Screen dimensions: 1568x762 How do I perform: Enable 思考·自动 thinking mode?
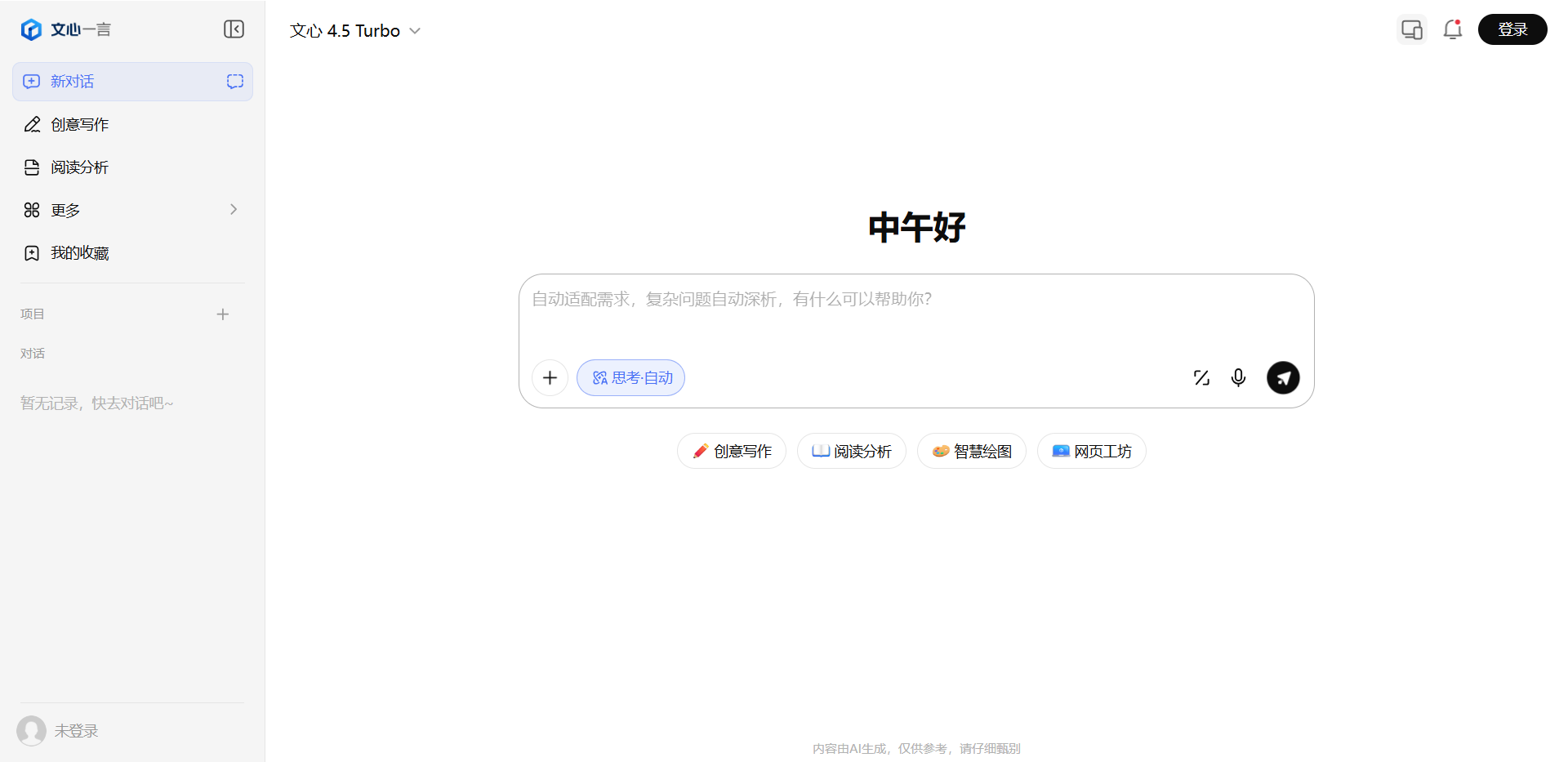(x=630, y=377)
